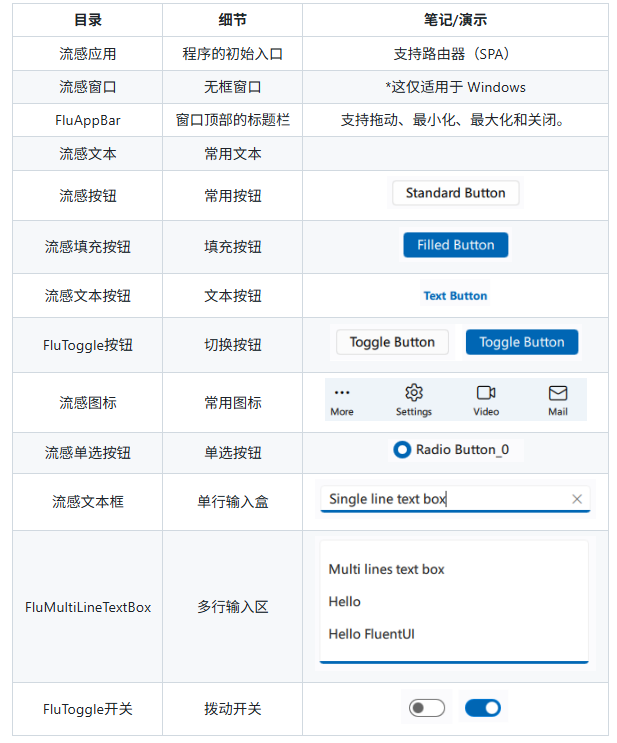Click the 文本按钮 detail cell
This screenshot has height=743, width=617.
click(232, 296)
